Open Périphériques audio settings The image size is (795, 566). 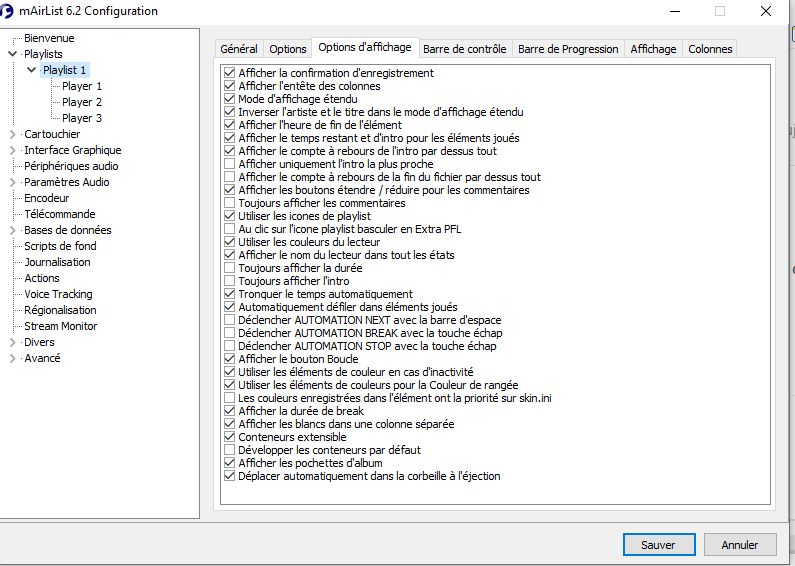tap(71, 166)
